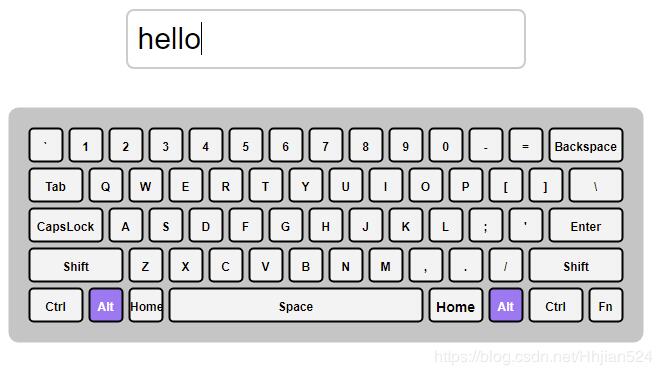The width and height of the screenshot is (661, 376).
Task: Click the Tab key
Action: click(56, 185)
